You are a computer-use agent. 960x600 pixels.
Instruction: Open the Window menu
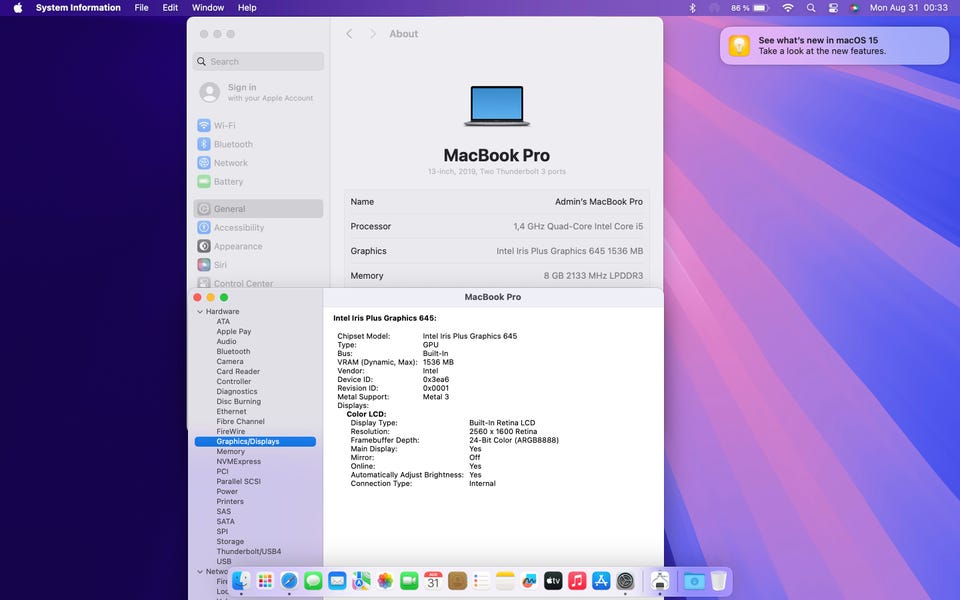click(x=208, y=8)
